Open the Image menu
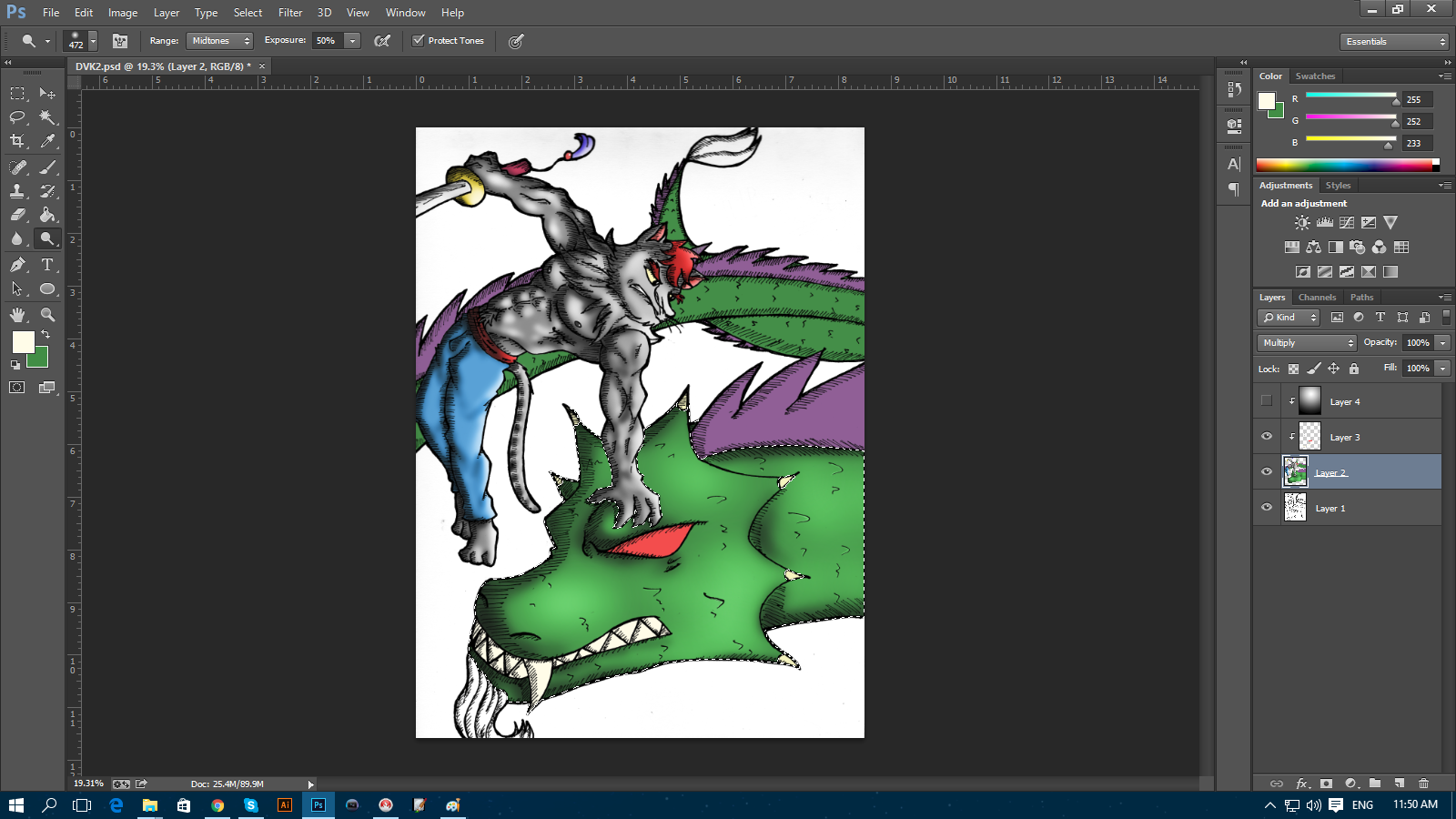The height and width of the screenshot is (819, 1456). point(123,13)
